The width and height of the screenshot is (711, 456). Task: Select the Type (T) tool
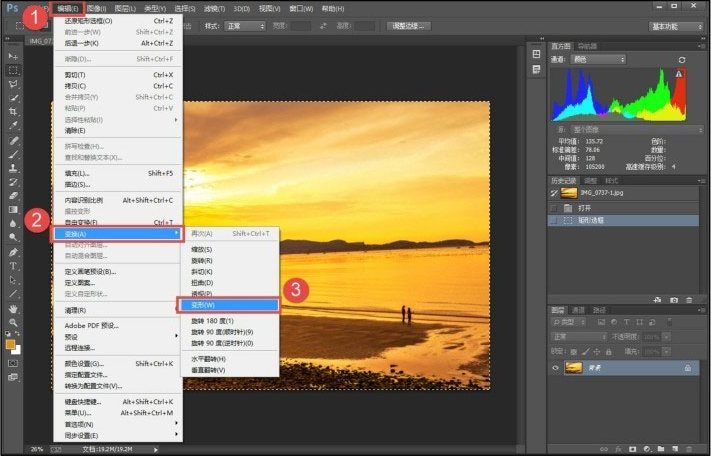coord(13,267)
